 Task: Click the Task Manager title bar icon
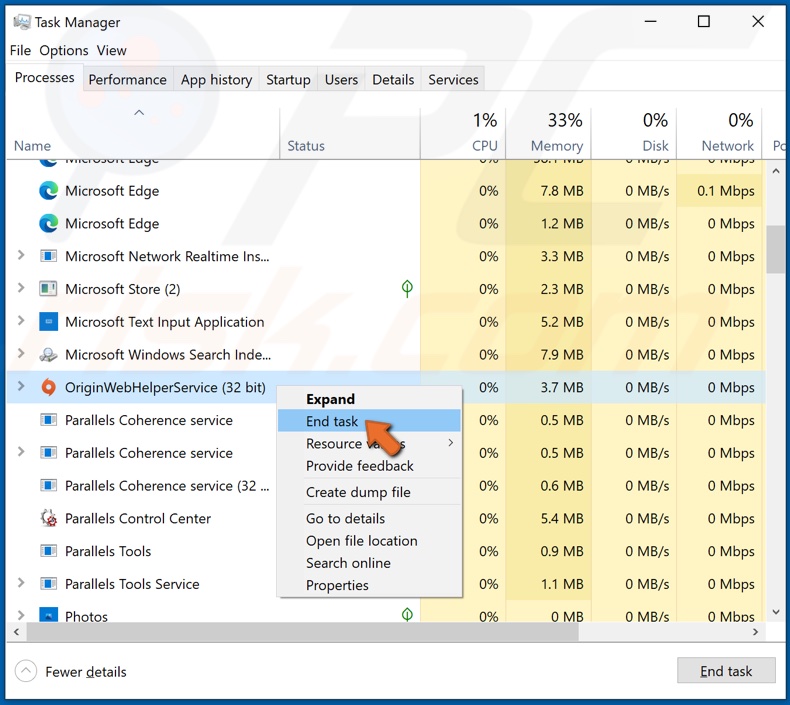click(x=22, y=22)
